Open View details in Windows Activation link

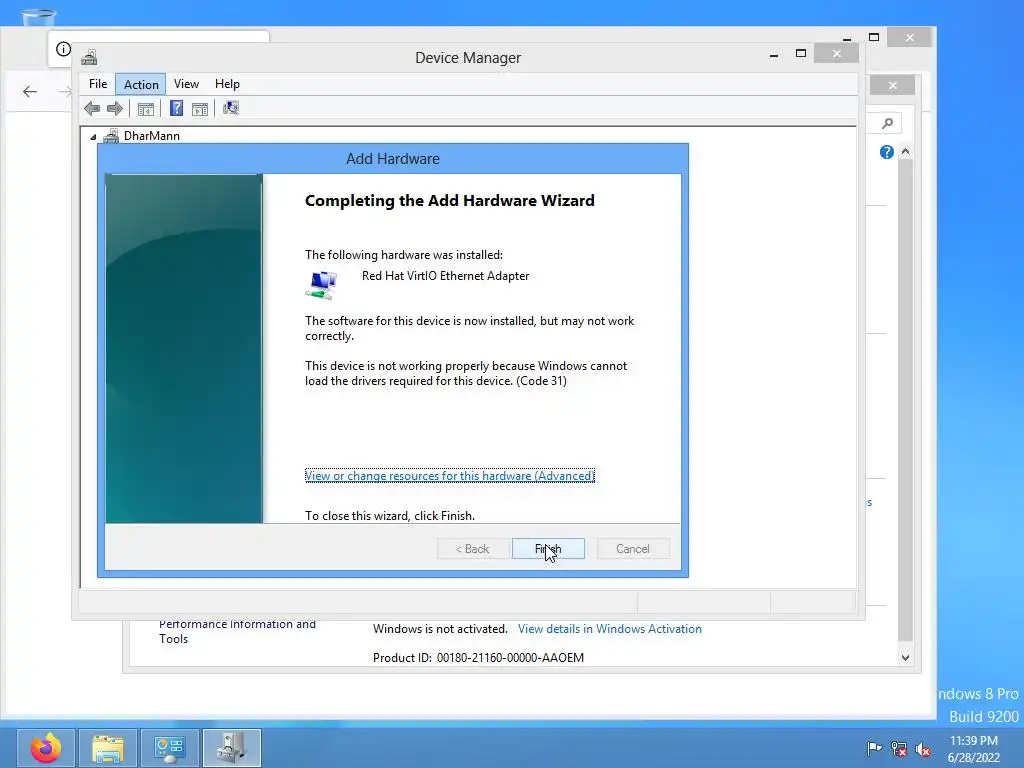pyautogui.click(x=610, y=628)
